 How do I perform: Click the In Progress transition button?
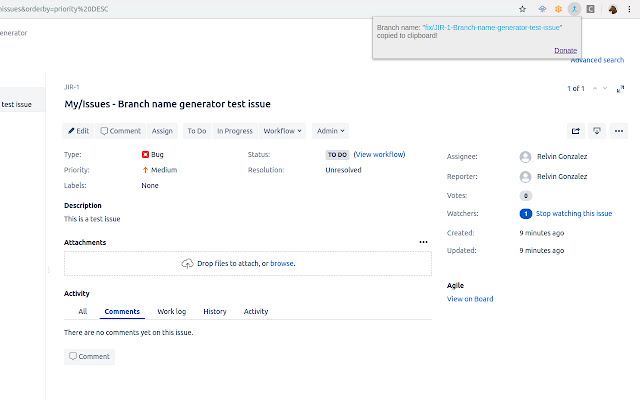235,130
